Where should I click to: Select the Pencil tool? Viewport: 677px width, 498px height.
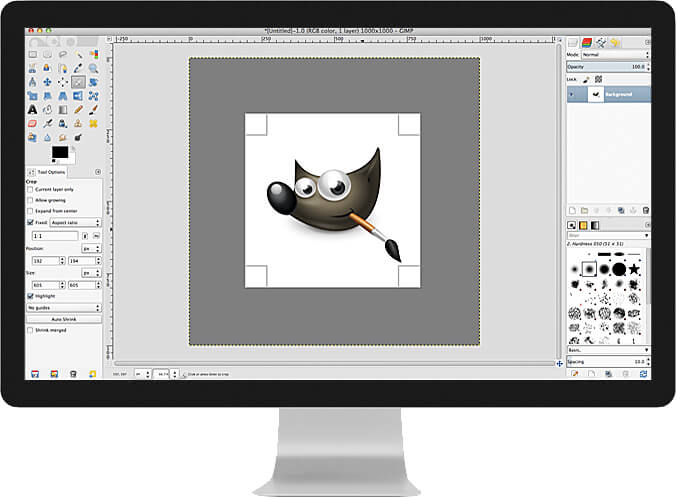point(78,110)
